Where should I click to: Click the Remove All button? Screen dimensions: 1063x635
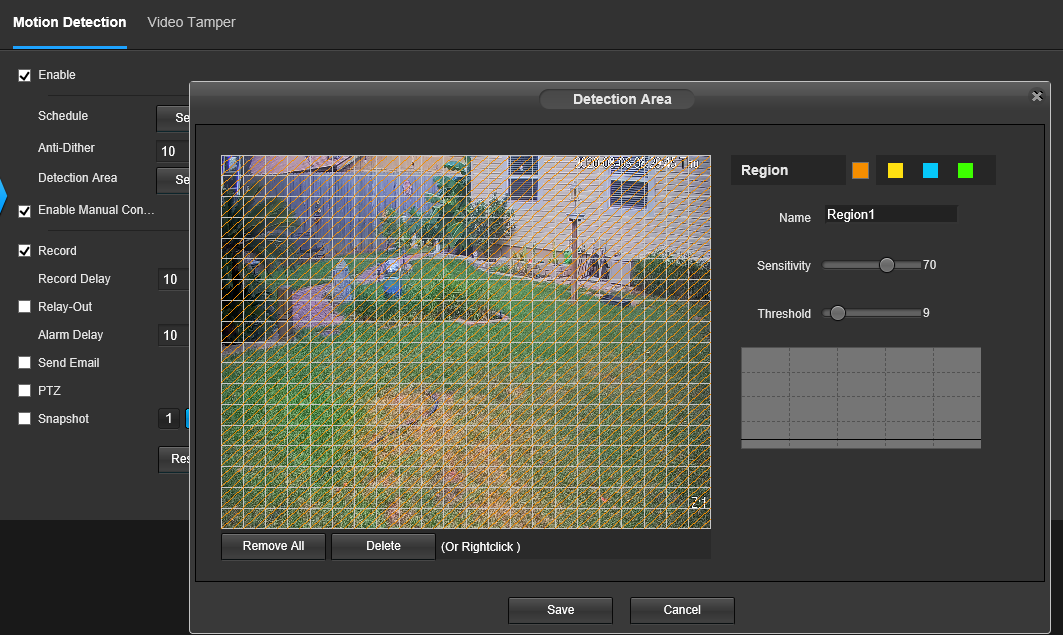click(273, 546)
